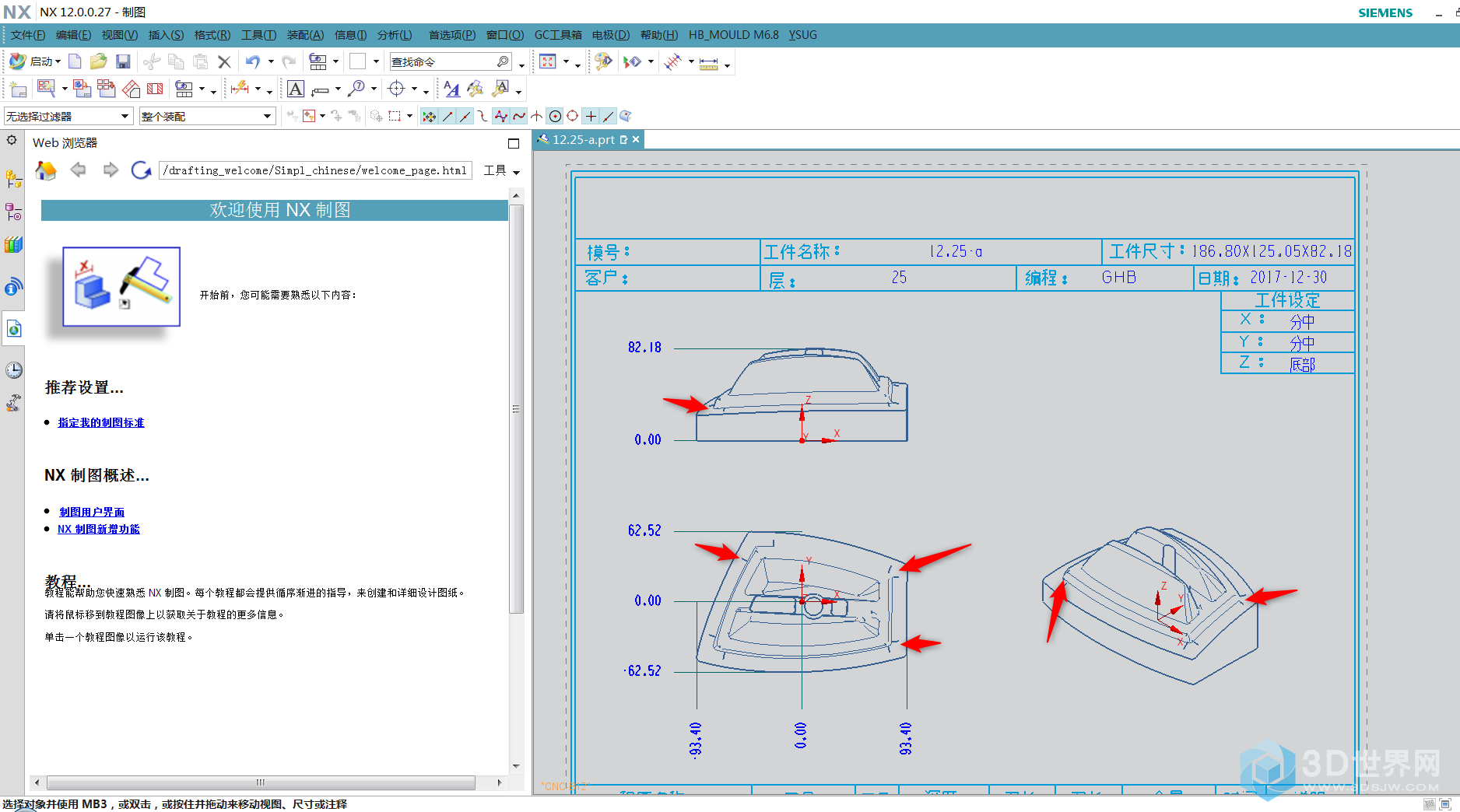
Task: Open the History clock sidebar icon
Action: pyautogui.click(x=13, y=370)
